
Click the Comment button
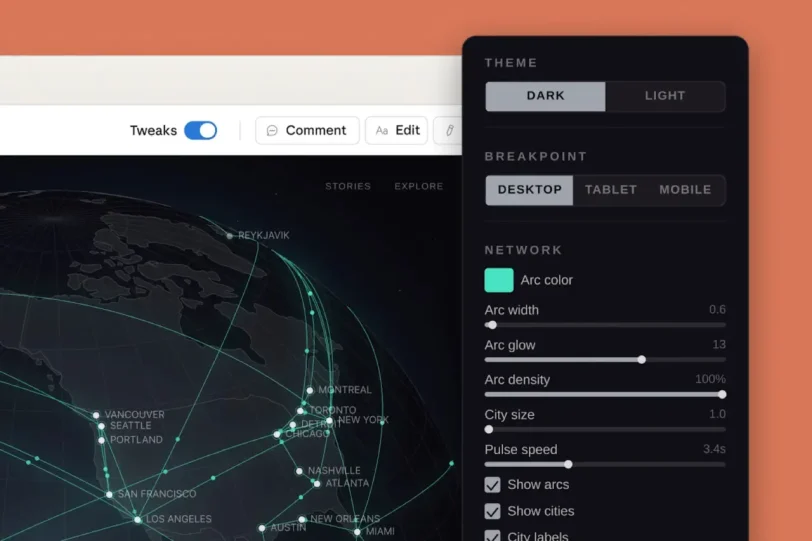click(x=307, y=130)
